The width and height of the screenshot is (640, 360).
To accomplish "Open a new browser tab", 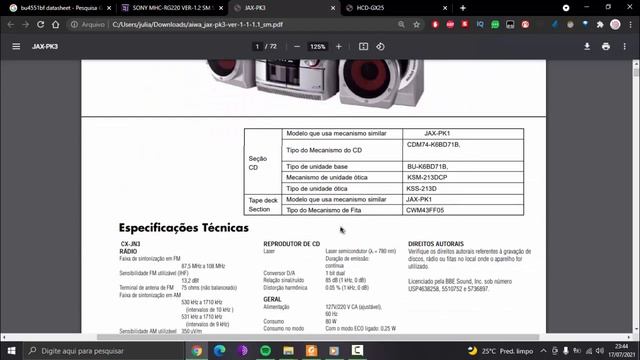I will tap(463, 8).
